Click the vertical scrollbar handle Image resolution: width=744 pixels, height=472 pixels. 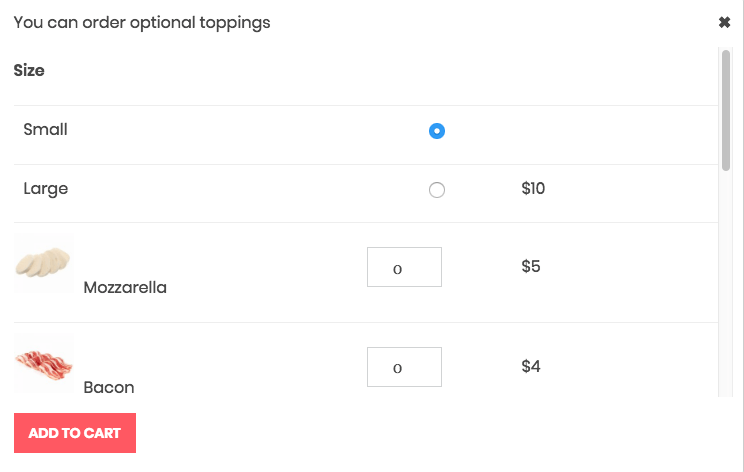[x=726, y=110]
